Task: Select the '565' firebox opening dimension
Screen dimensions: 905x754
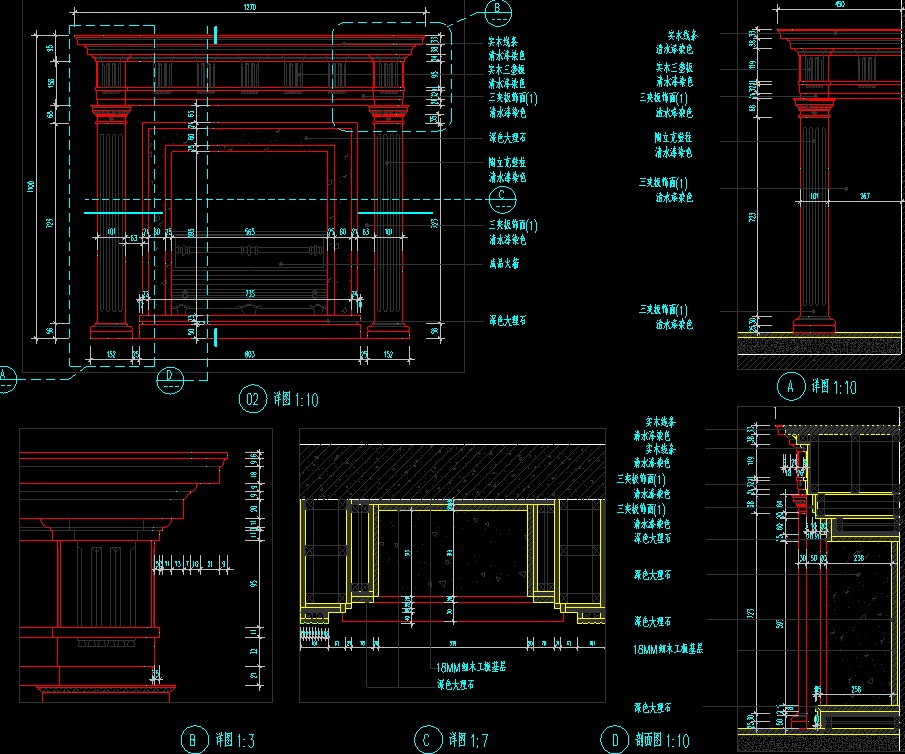Action: click(250, 232)
